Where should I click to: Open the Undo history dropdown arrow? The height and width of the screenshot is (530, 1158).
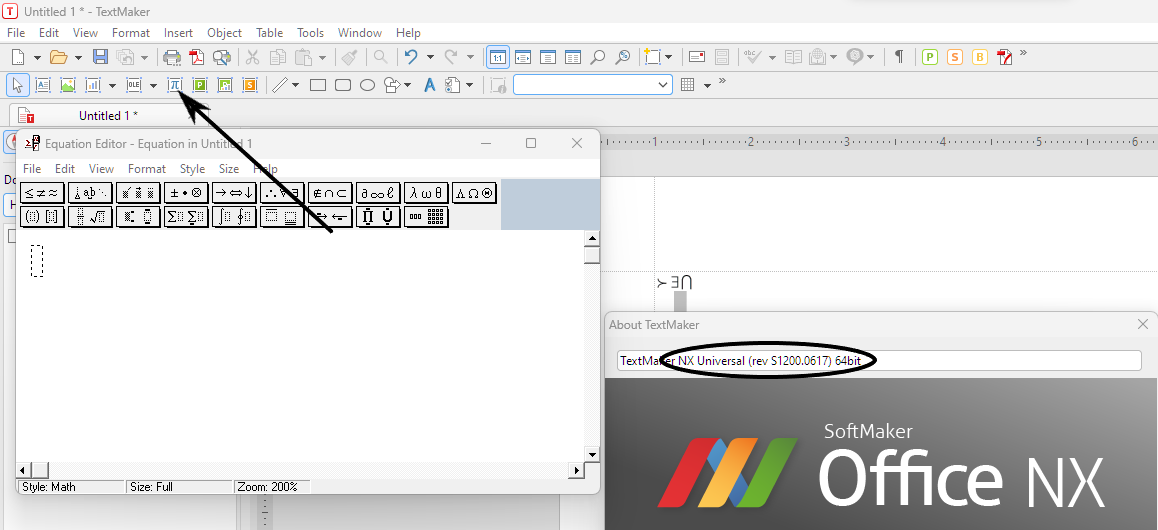pos(431,57)
